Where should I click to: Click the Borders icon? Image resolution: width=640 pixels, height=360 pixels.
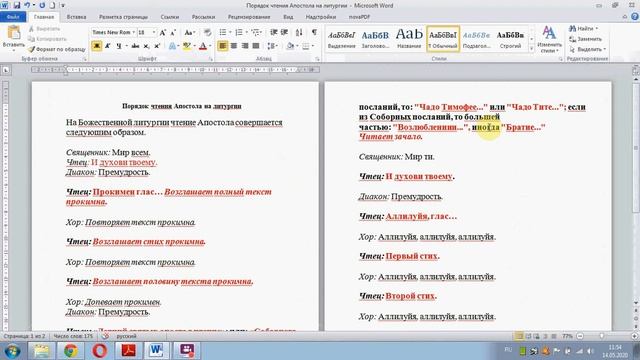[x=306, y=46]
